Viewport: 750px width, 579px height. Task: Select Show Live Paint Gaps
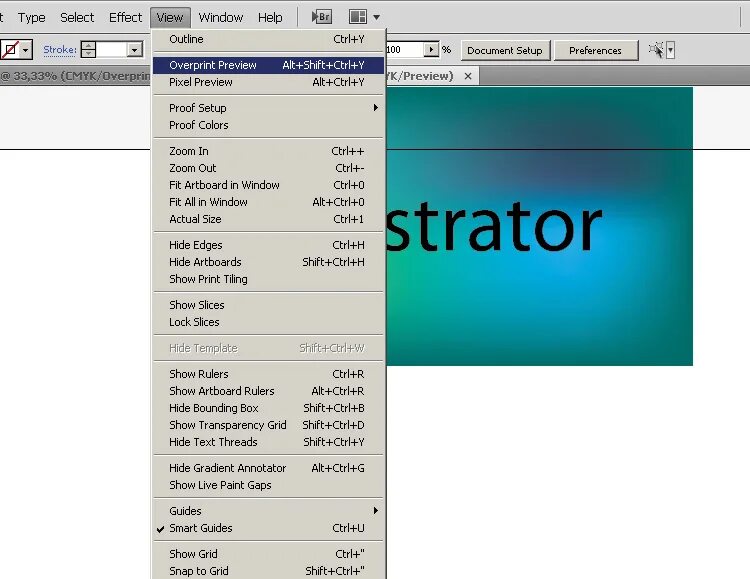click(268, 485)
